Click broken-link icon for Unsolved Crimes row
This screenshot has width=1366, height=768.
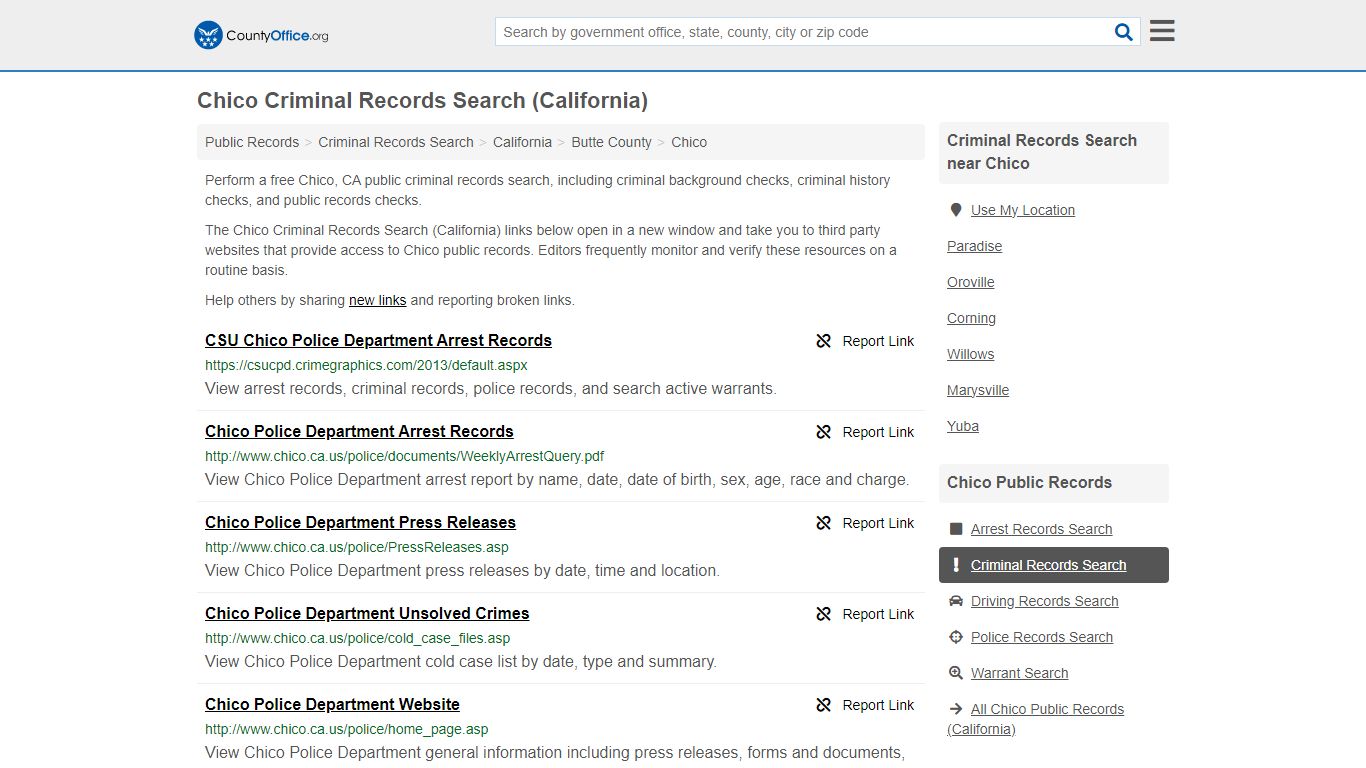pos(823,614)
